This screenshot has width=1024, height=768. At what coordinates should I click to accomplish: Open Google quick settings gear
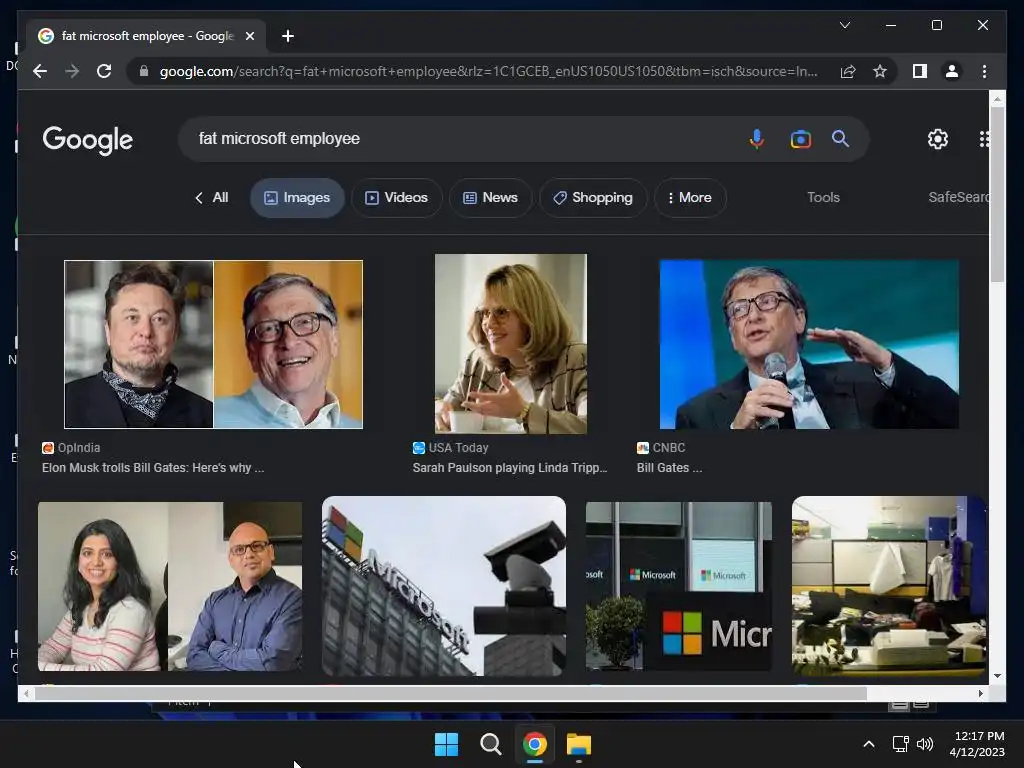938,138
